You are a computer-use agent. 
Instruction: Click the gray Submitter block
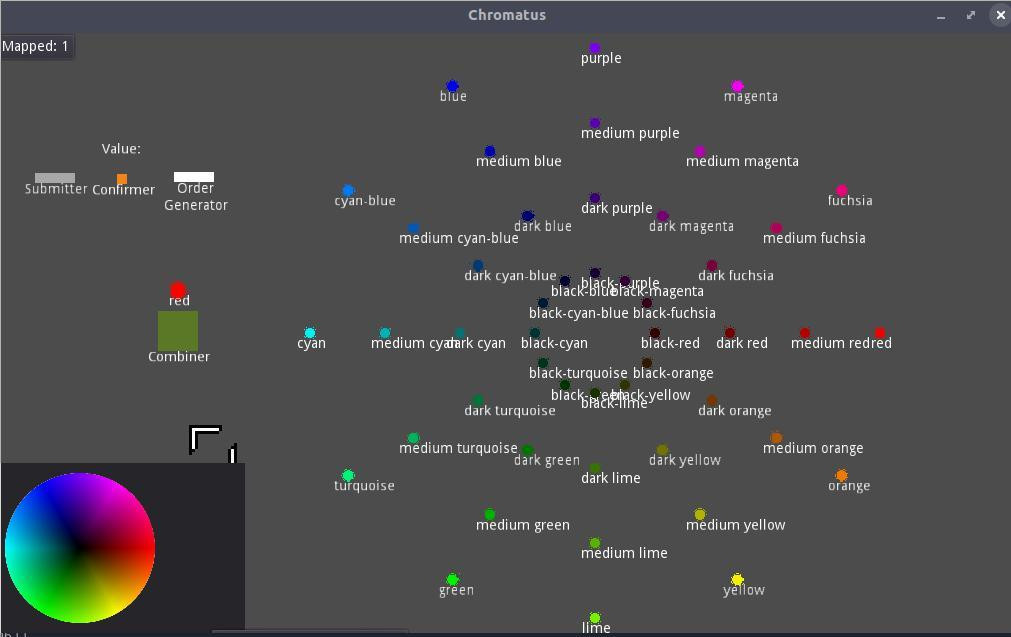[55, 177]
